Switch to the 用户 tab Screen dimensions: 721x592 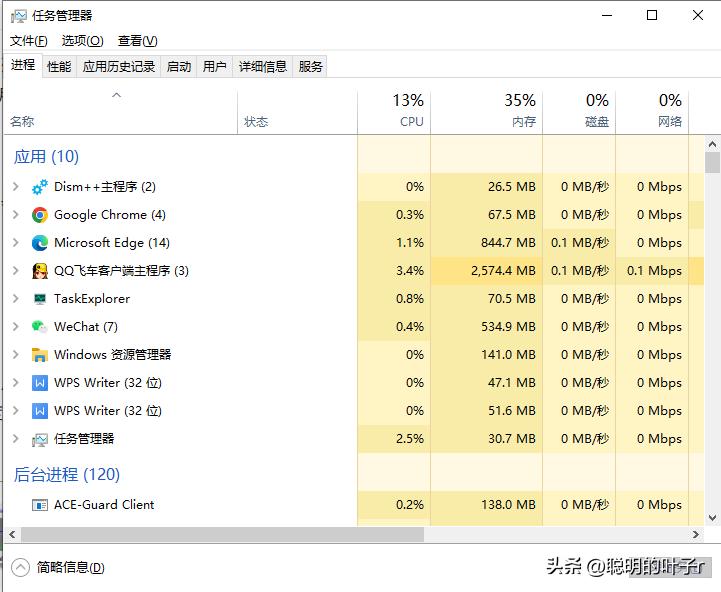coord(215,67)
